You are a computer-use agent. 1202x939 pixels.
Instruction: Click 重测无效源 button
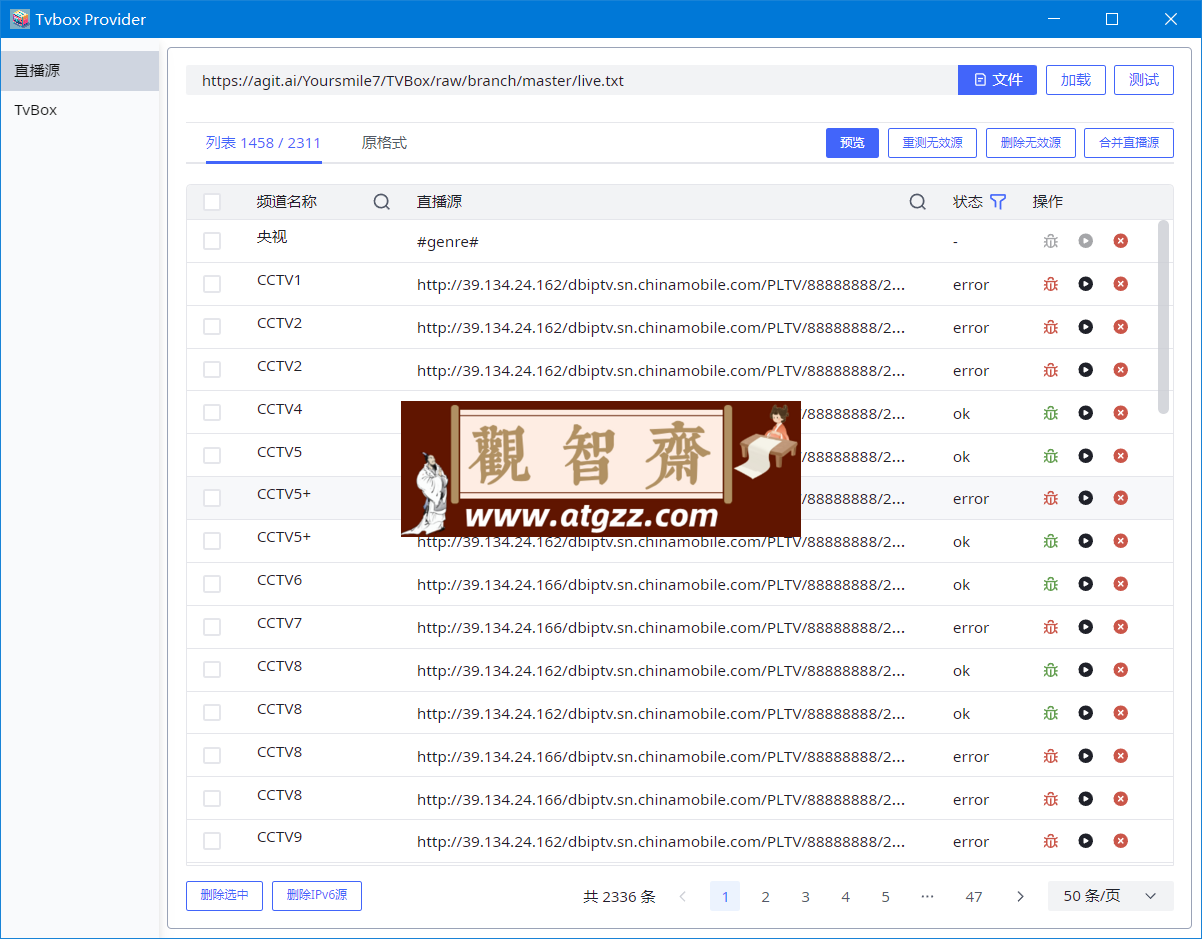pos(932,143)
